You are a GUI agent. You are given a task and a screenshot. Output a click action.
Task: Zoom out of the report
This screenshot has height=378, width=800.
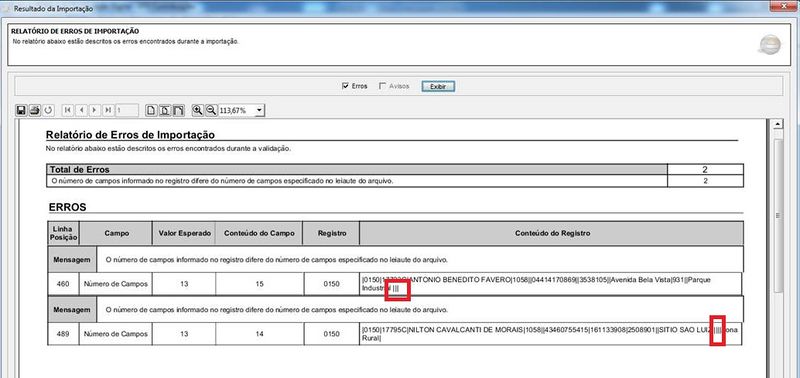[x=211, y=110]
